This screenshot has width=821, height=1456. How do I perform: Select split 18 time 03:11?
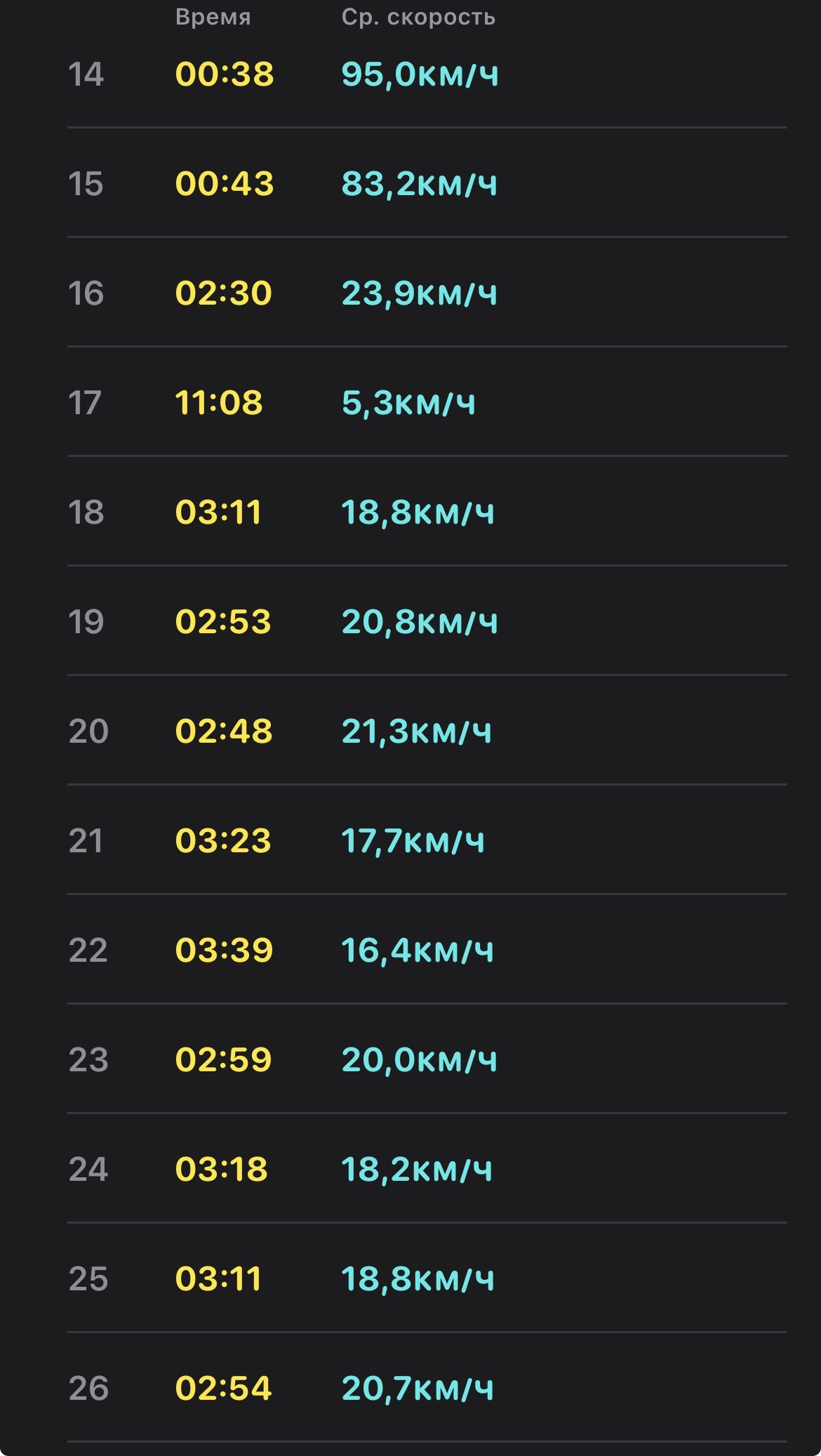(x=218, y=512)
